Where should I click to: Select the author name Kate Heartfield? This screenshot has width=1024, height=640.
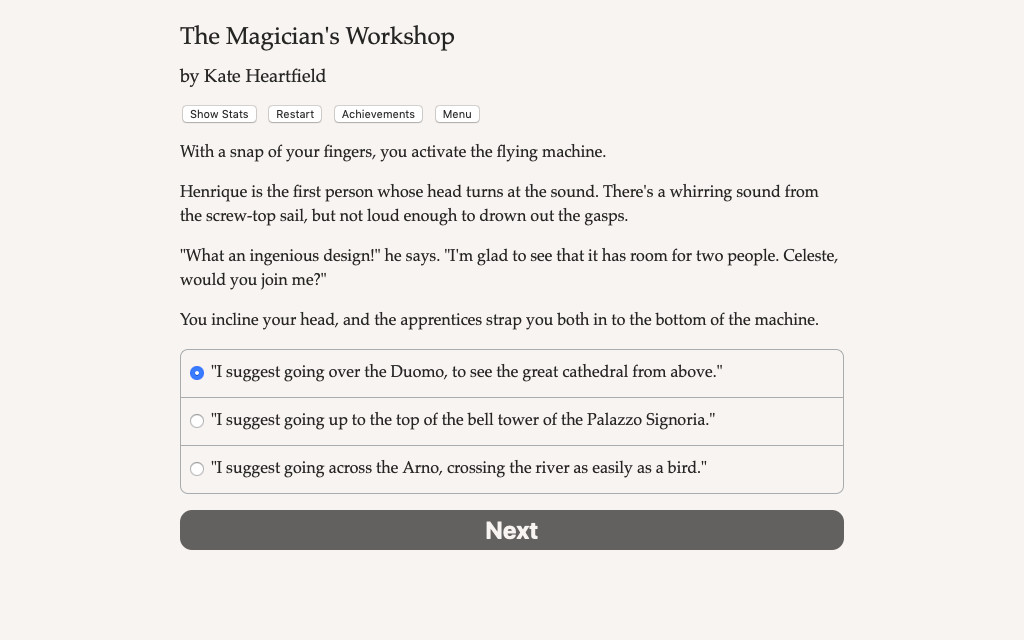coord(253,76)
